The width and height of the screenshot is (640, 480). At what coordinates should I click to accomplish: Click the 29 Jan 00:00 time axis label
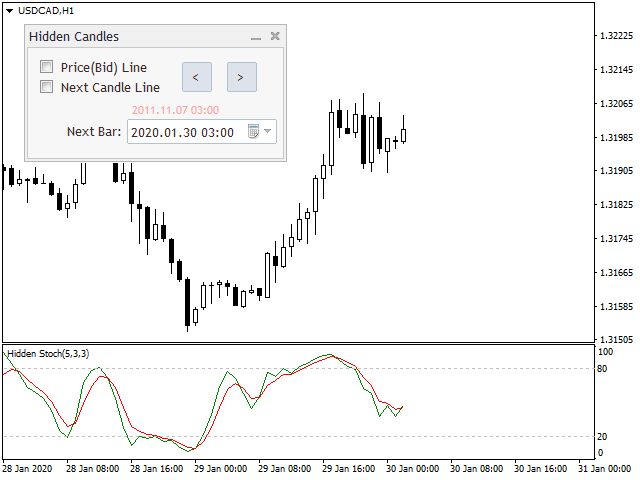[x=220, y=469]
